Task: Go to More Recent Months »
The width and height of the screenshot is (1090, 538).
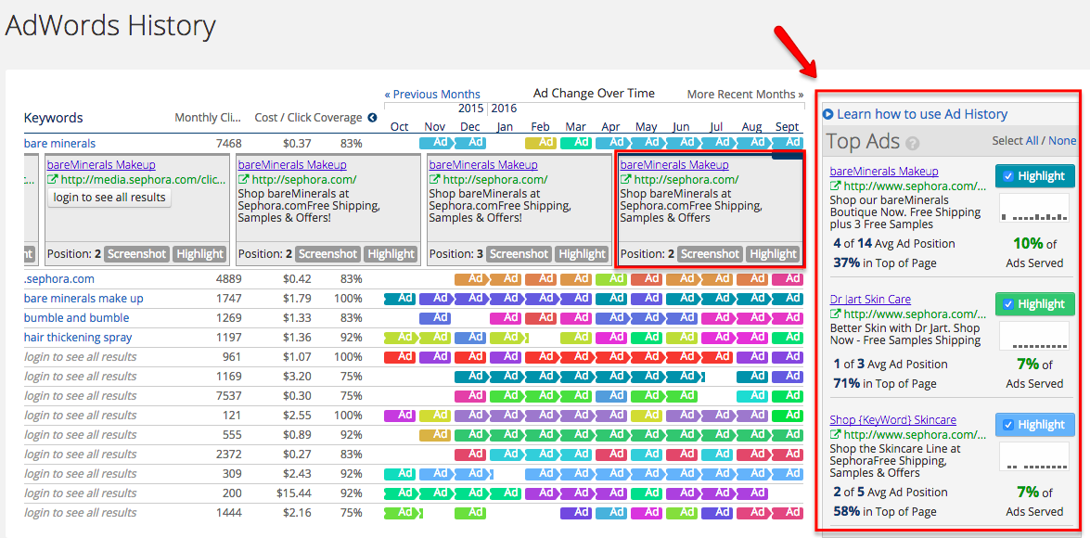Action: coord(745,94)
